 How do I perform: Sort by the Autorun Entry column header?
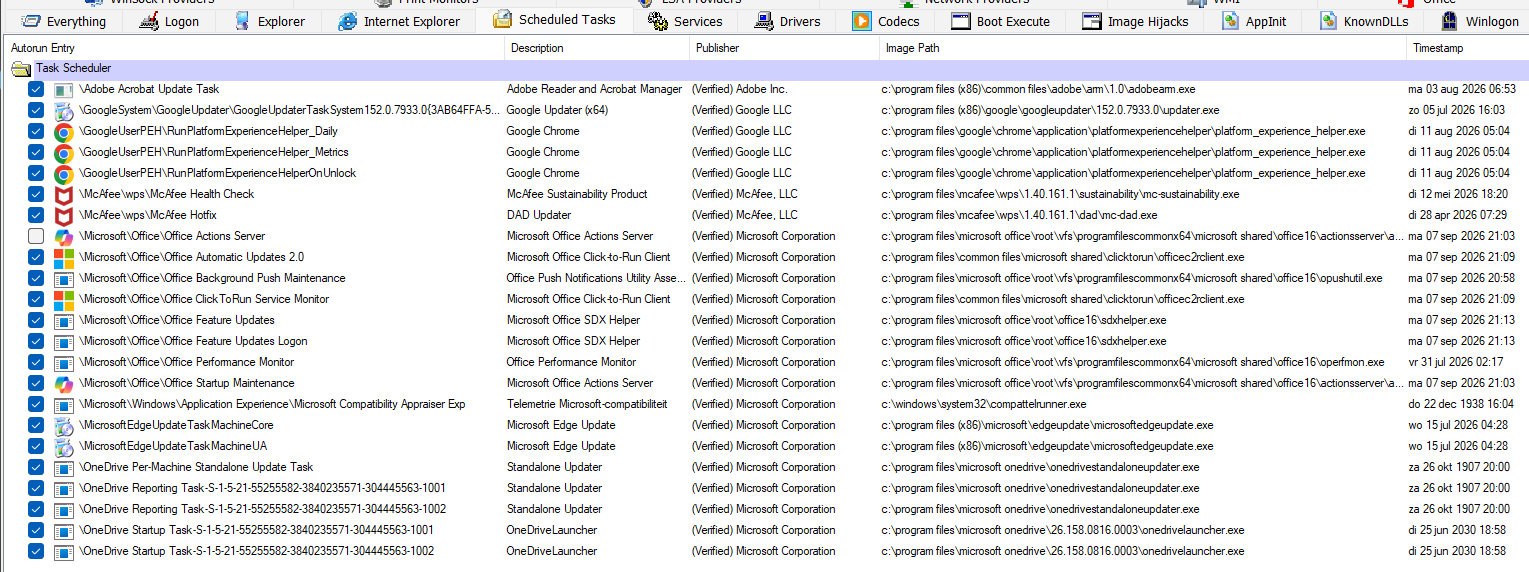[x=255, y=48]
